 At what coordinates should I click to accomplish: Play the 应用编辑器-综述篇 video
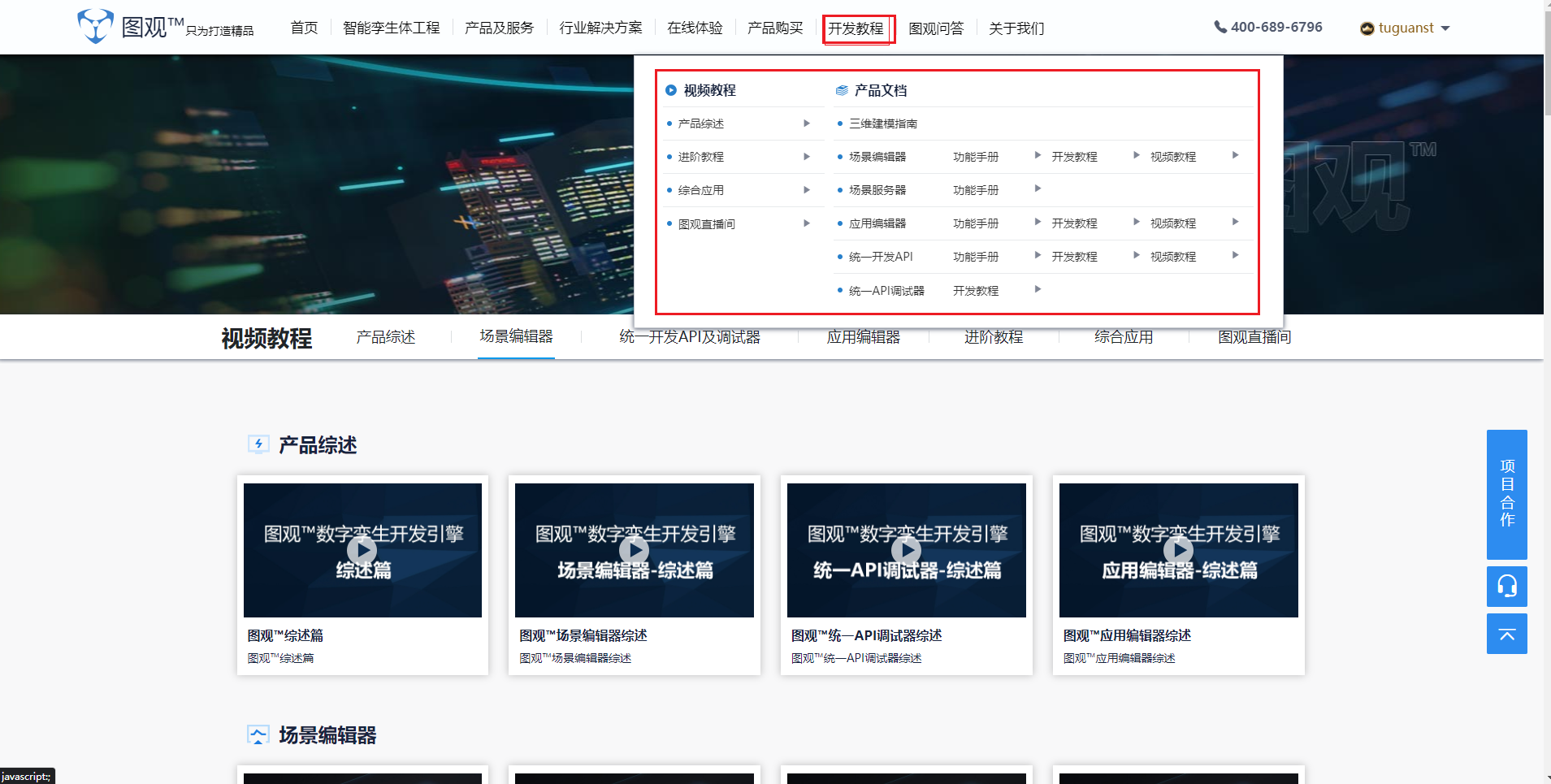tap(1179, 550)
